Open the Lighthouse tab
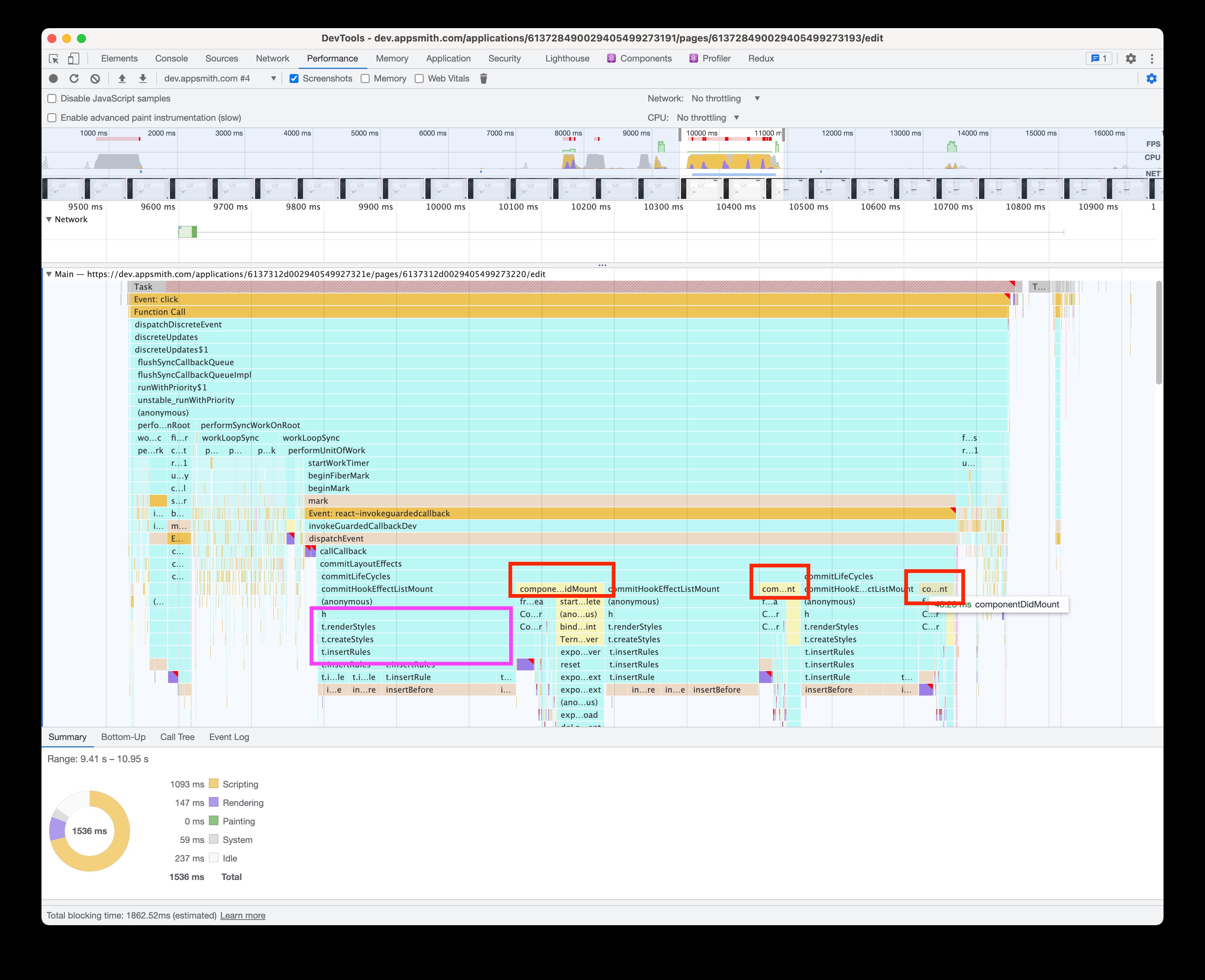The height and width of the screenshot is (980, 1205). coord(567,58)
